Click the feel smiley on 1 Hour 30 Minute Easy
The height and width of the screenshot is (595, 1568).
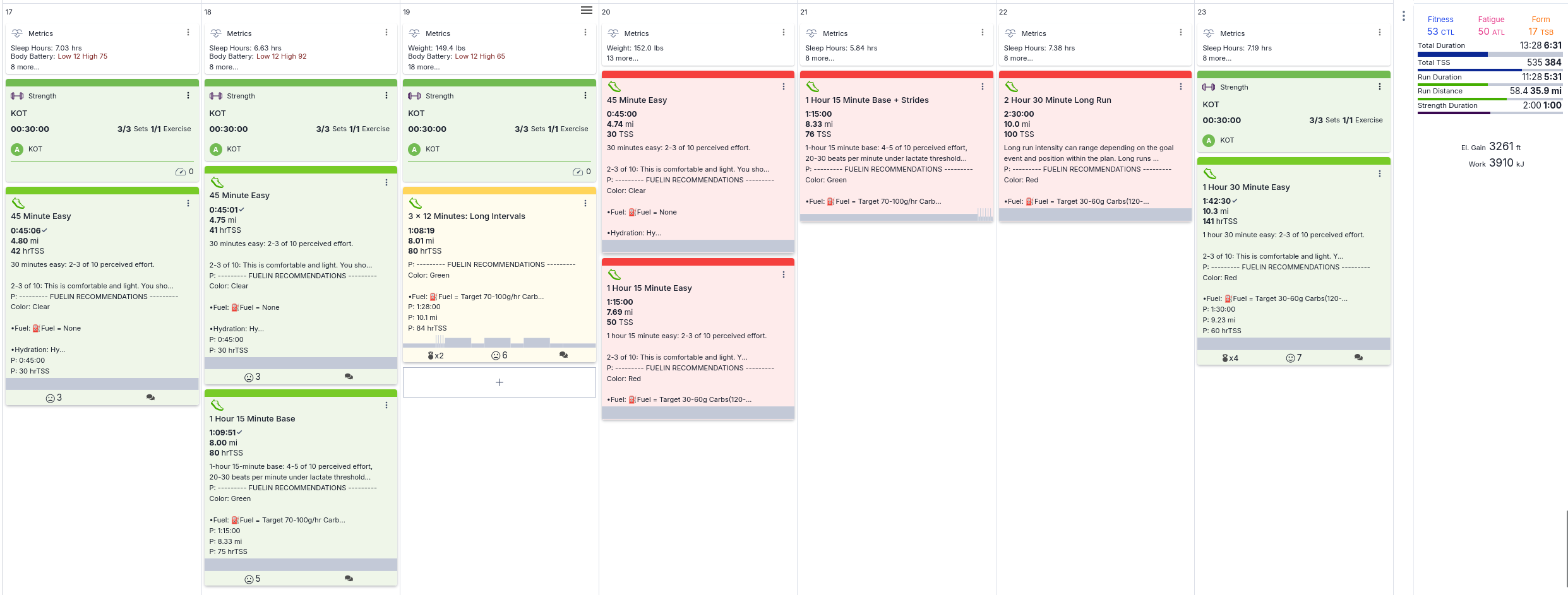click(1290, 358)
